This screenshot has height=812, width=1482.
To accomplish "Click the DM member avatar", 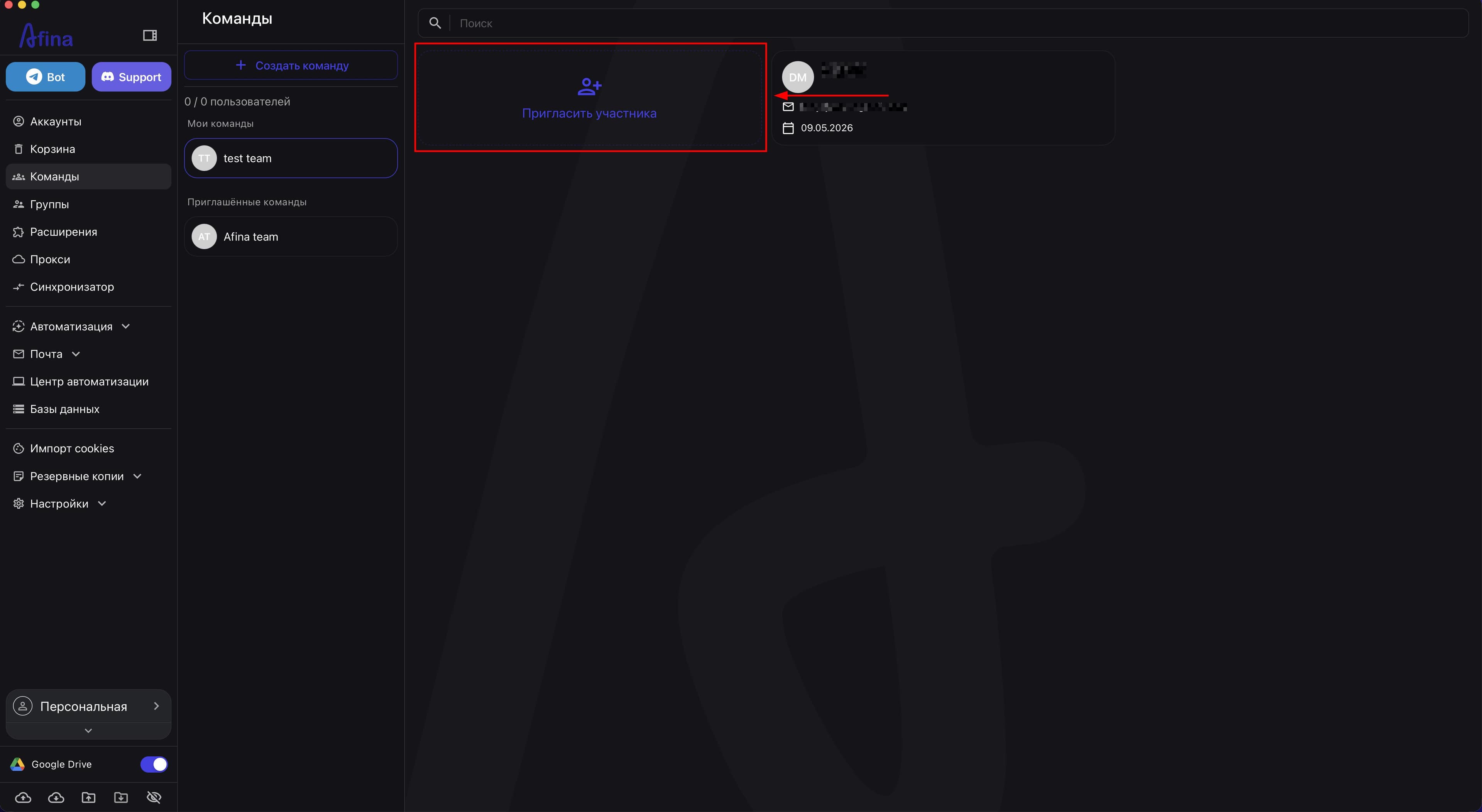I will click(798, 77).
